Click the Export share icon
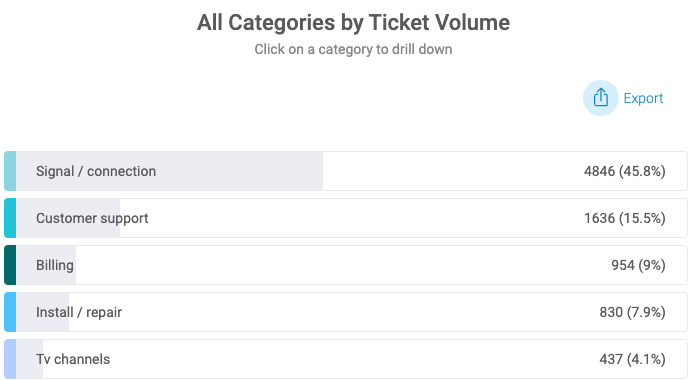Image resolution: width=690 pixels, height=380 pixels. pyautogui.click(x=601, y=98)
